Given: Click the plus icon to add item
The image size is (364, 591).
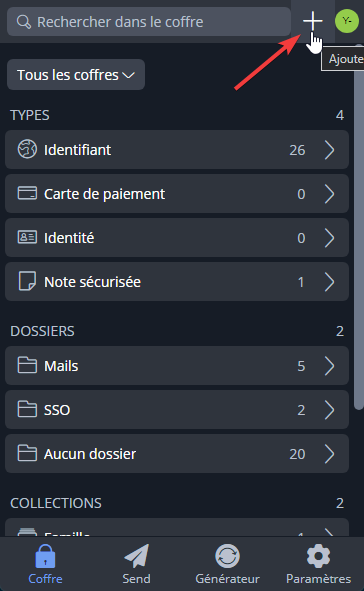Looking at the screenshot, I should point(312,21).
